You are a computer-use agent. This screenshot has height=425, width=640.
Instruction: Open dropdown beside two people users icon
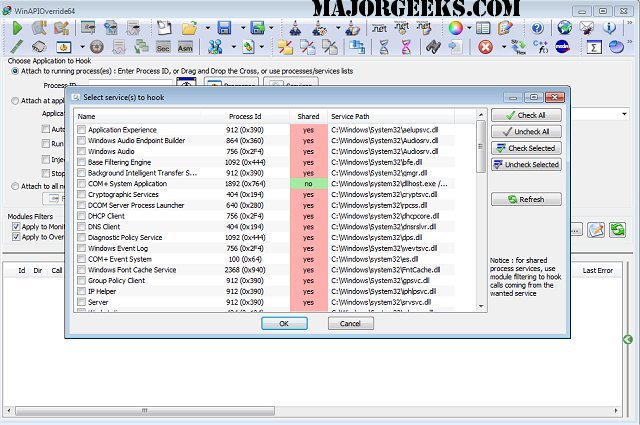(x=233, y=47)
